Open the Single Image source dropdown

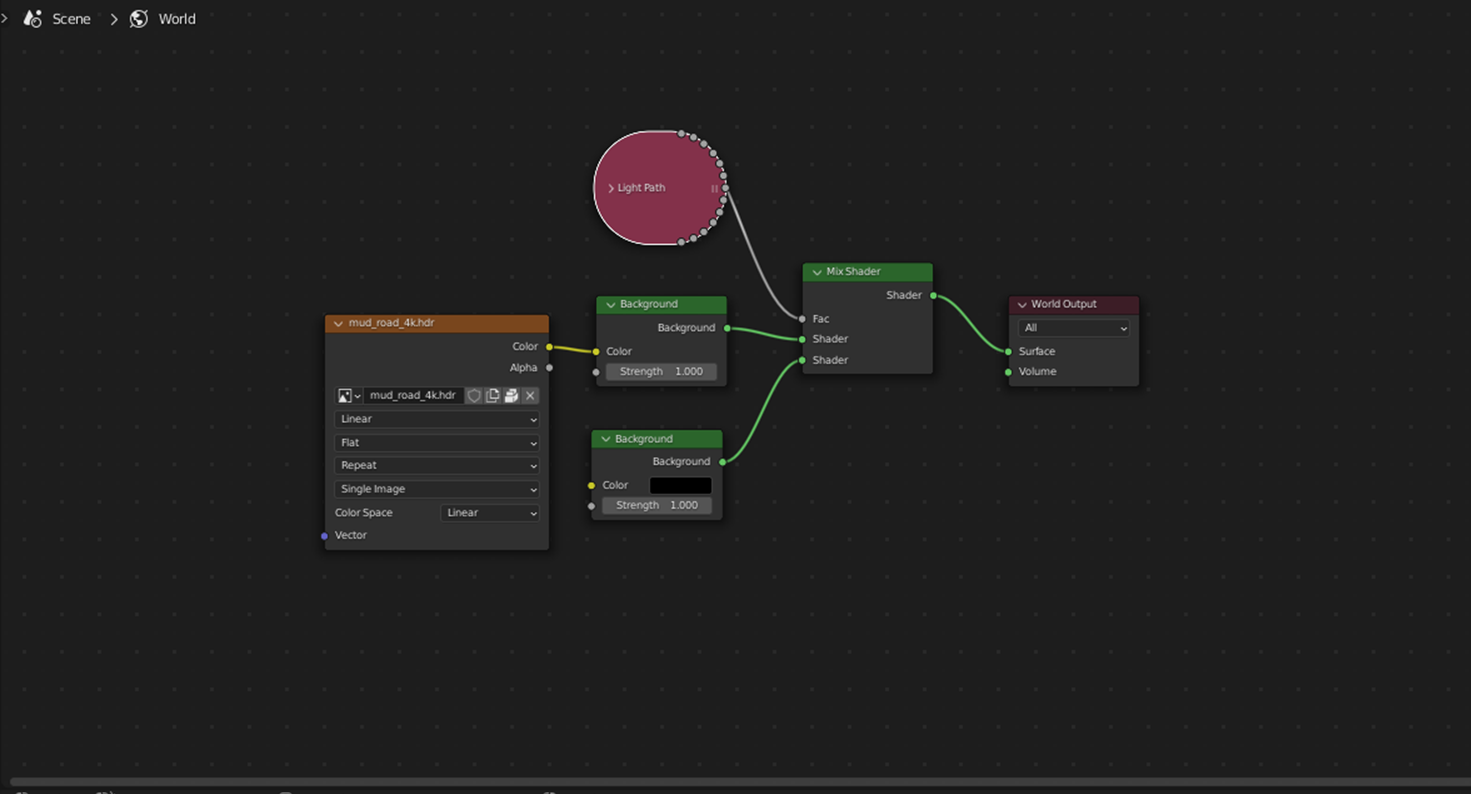437,489
